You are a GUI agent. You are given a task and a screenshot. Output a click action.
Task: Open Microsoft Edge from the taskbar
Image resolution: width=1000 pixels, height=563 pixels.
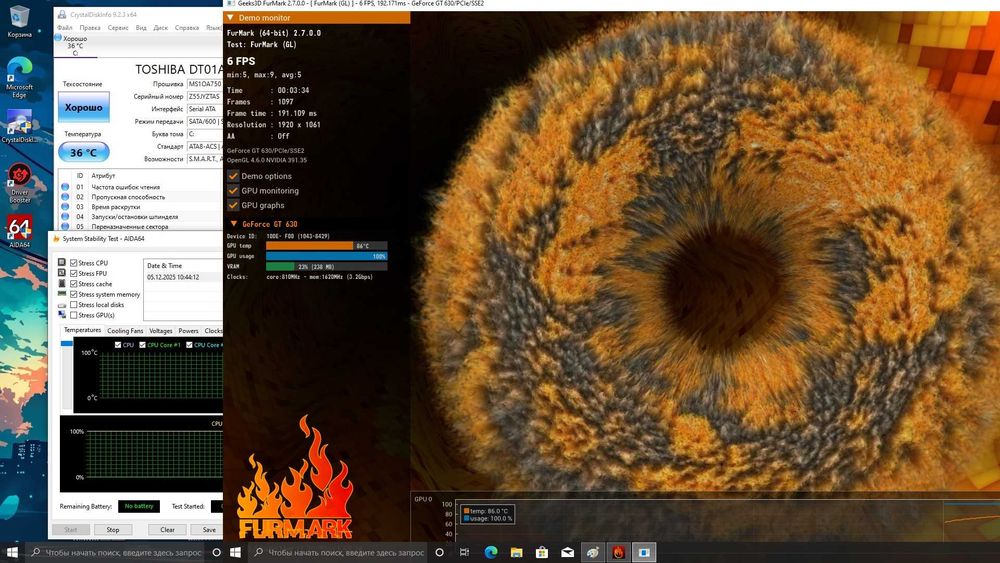click(490, 552)
